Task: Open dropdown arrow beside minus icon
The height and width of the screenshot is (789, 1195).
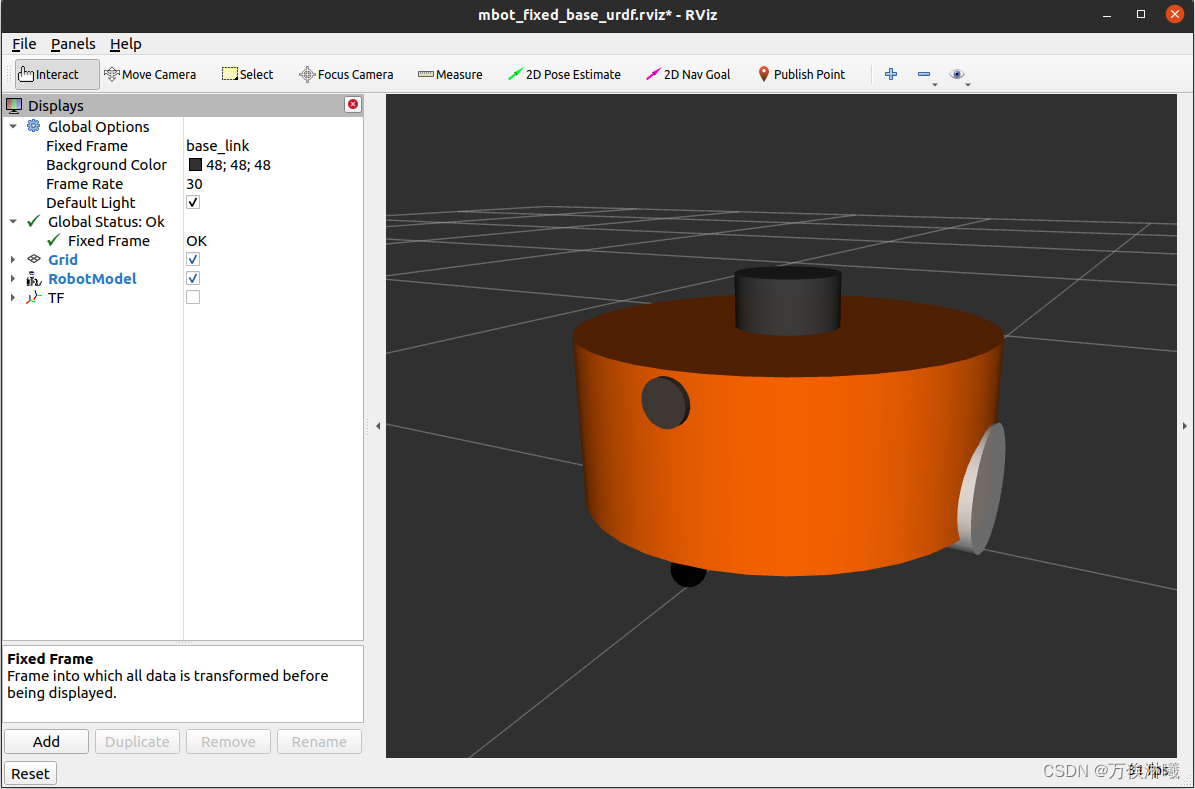Action: 935,85
